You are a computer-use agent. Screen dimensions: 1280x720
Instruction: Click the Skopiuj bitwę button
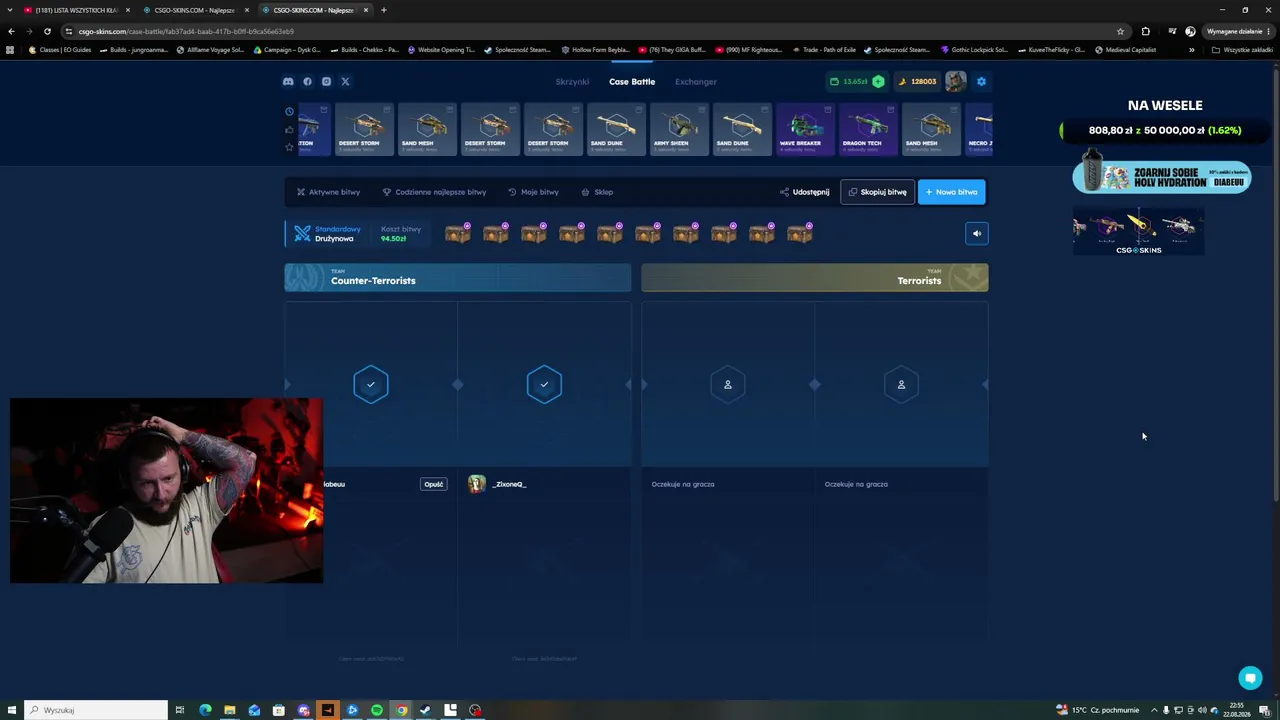point(877,192)
